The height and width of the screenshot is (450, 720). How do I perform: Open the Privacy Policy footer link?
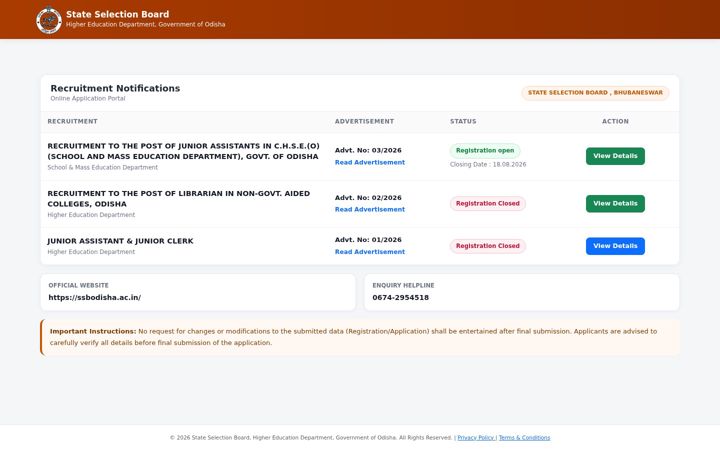tap(476, 438)
